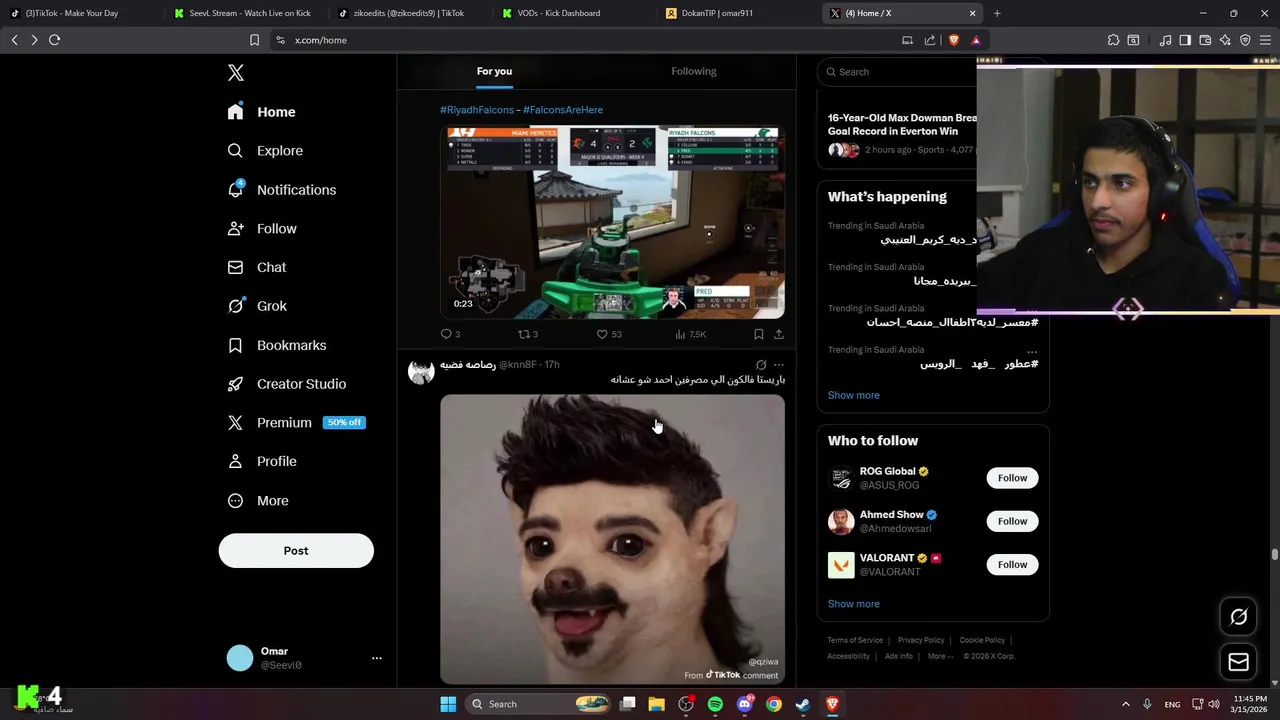This screenshot has width=1280, height=720.
Task: Open browser extensions puzzle icon
Action: coord(1113,40)
